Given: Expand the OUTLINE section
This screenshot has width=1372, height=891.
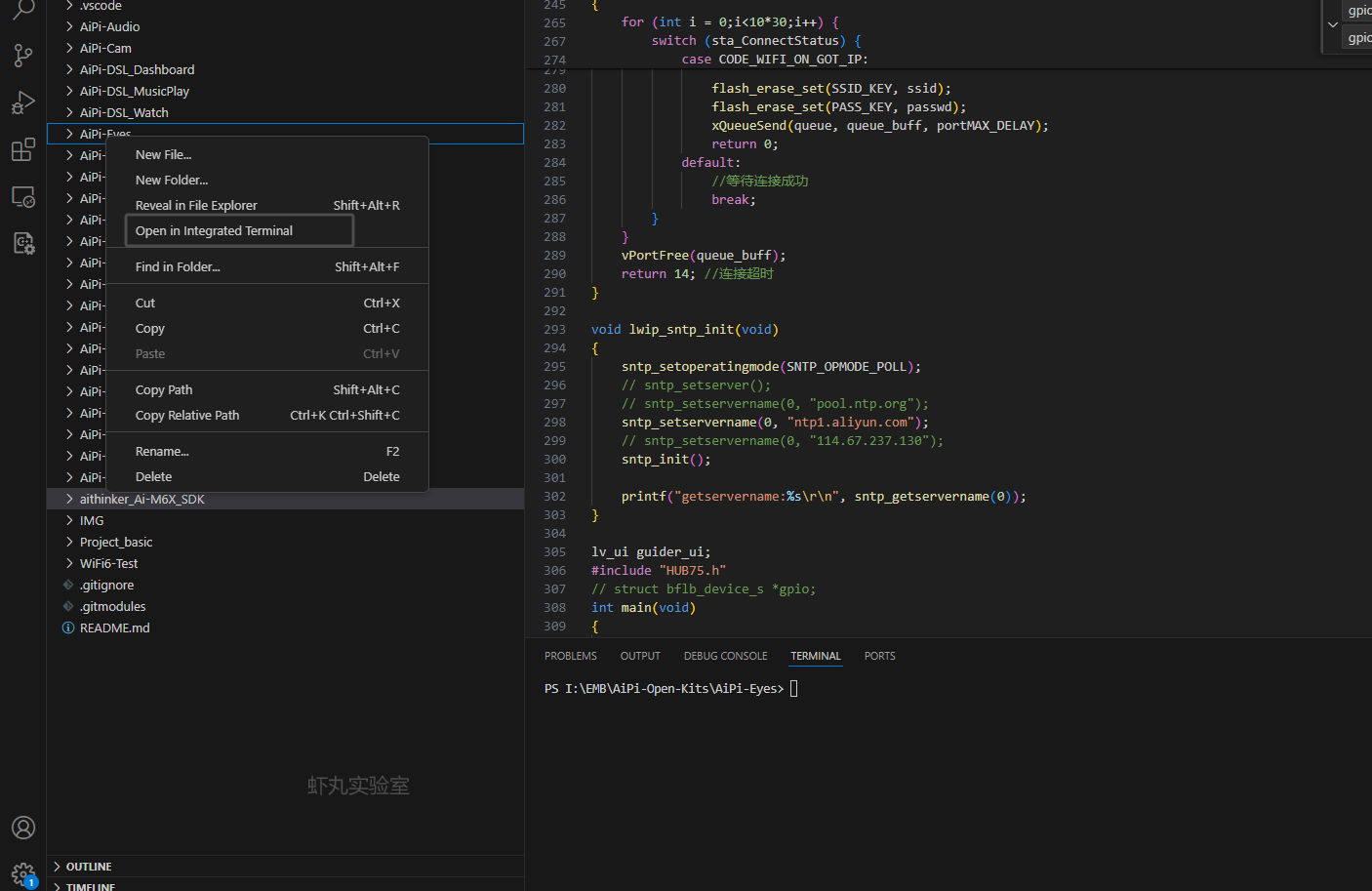Looking at the screenshot, I should coord(58,867).
